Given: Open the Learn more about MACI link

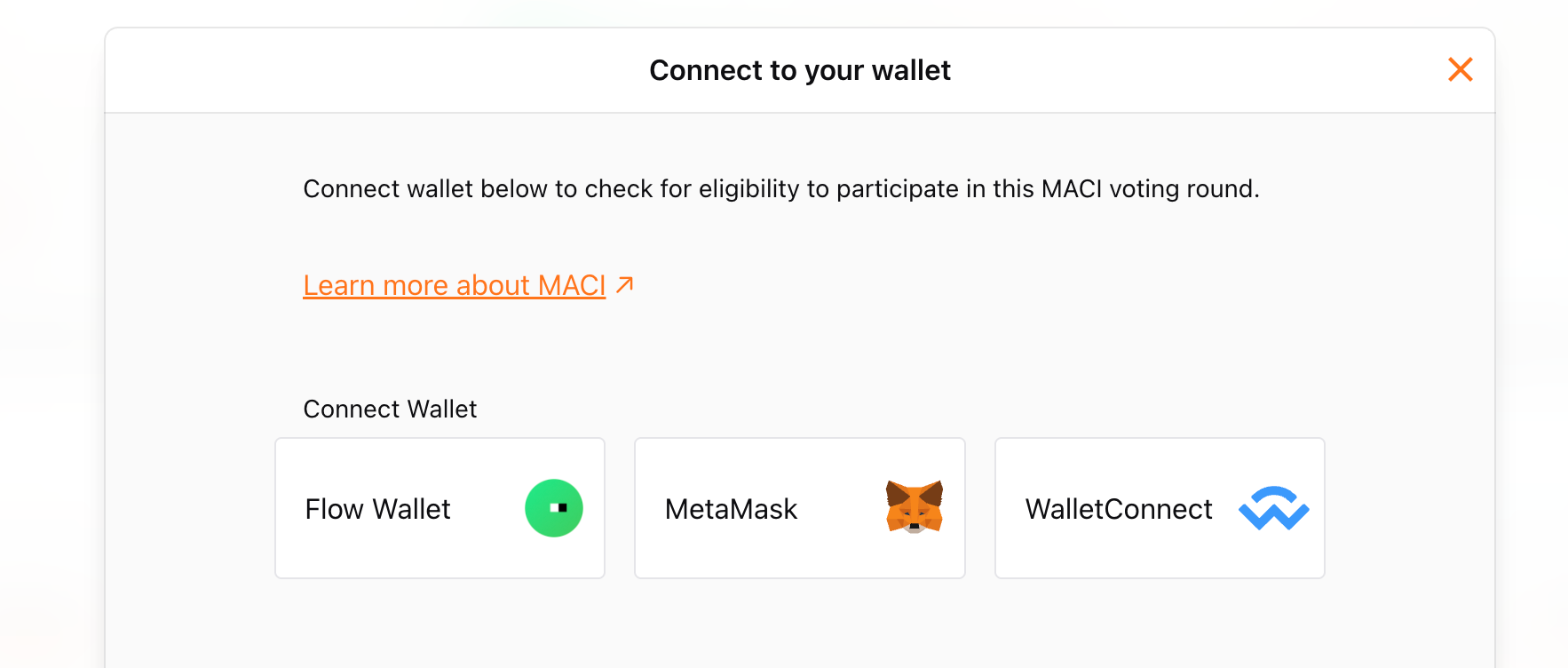Looking at the screenshot, I should (x=454, y=285).
